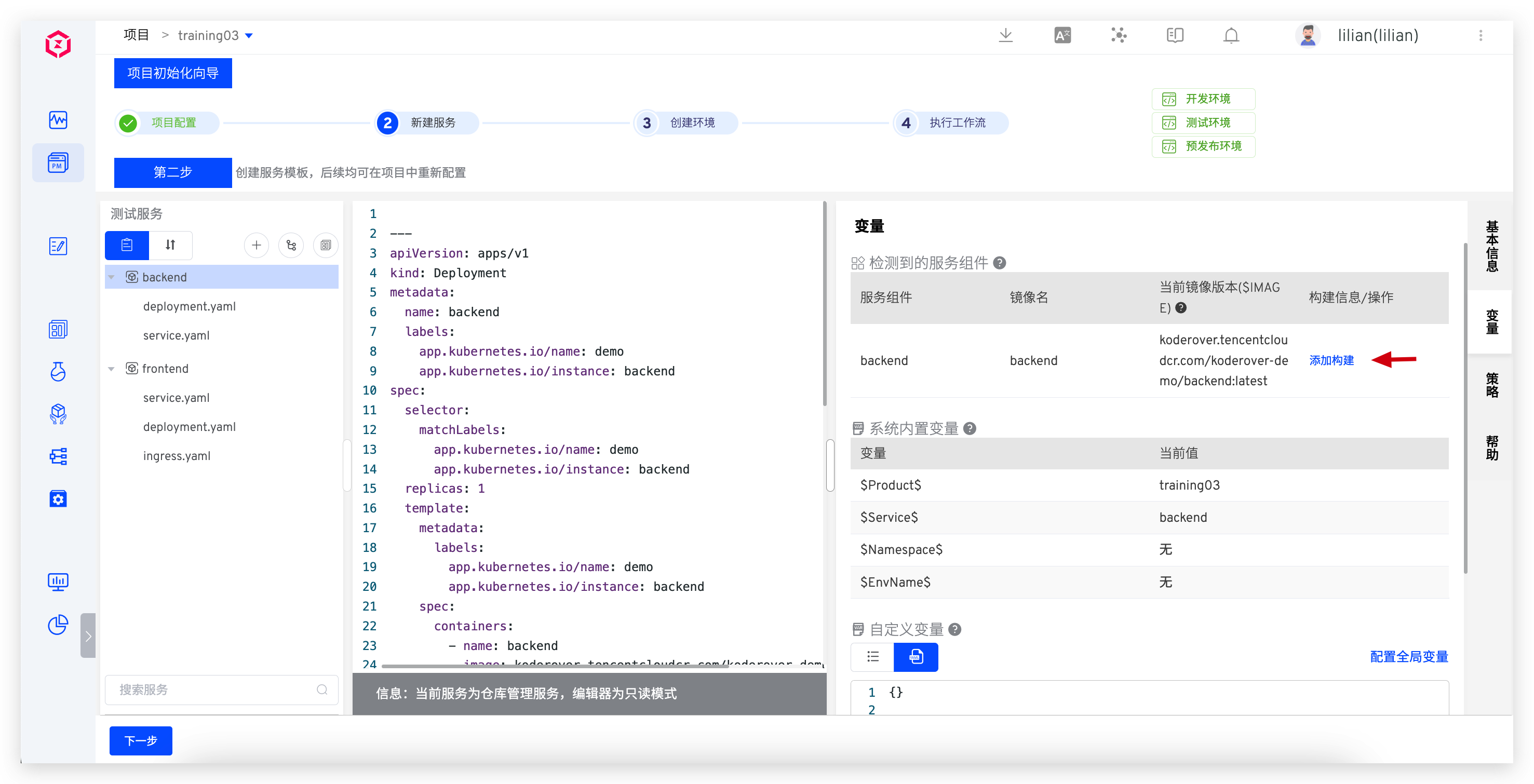Click the 搜索服务 search field
Viewport: 1534px width, 784px height.
click(222, 690)
